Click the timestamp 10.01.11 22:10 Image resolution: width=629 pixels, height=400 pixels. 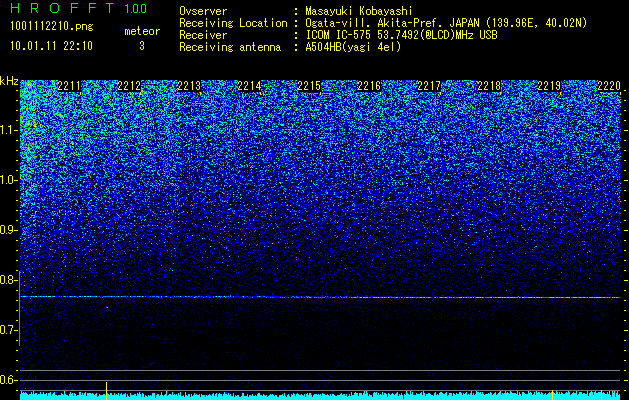(x=51, y=46)
